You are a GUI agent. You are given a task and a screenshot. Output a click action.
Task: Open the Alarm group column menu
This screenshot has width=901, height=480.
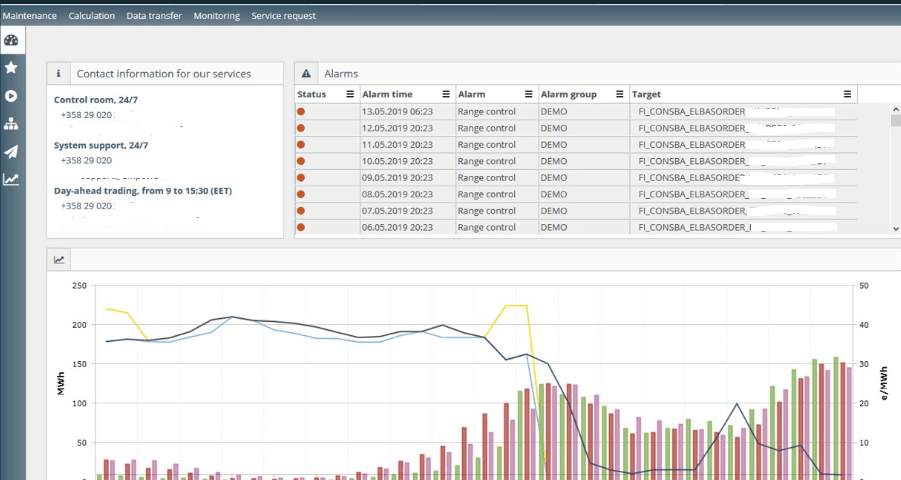[x=619, y=94]
